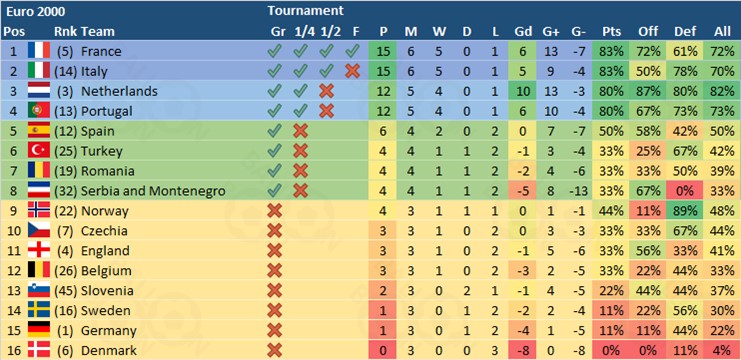
Task: Click the Pts column header
Action: coord(612,31)
